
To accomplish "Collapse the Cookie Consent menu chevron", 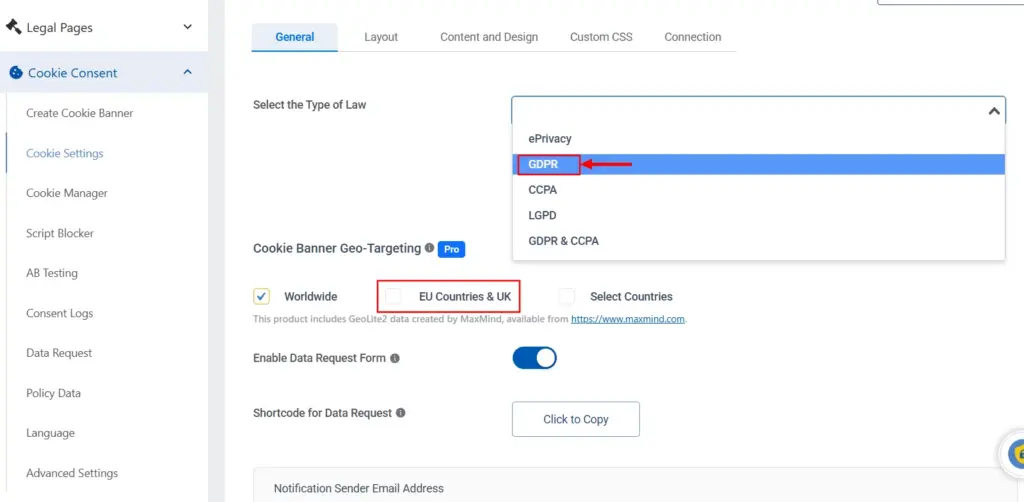I will 187,72.
